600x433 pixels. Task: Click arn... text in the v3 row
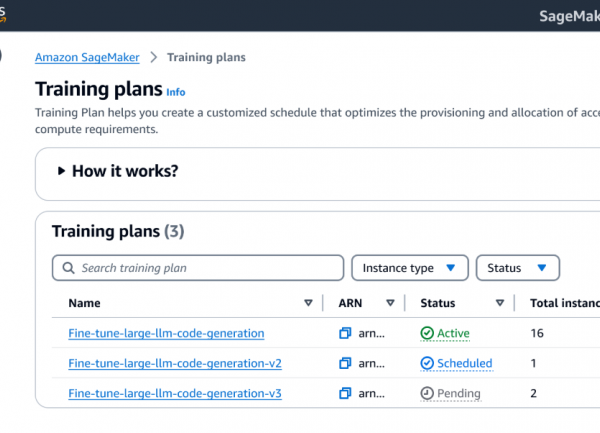pos(372,394)
